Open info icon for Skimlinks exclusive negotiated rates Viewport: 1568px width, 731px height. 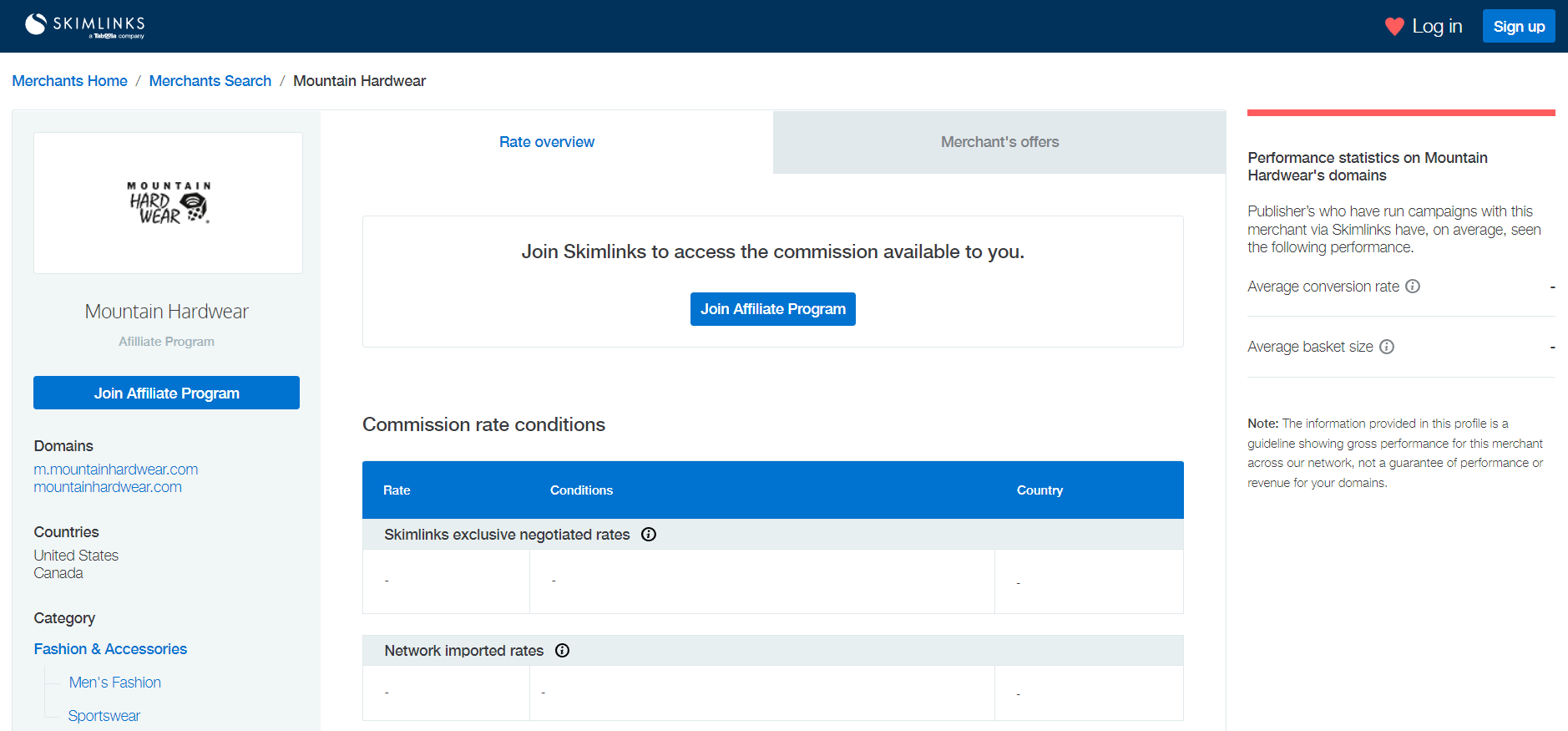[648, 535]
